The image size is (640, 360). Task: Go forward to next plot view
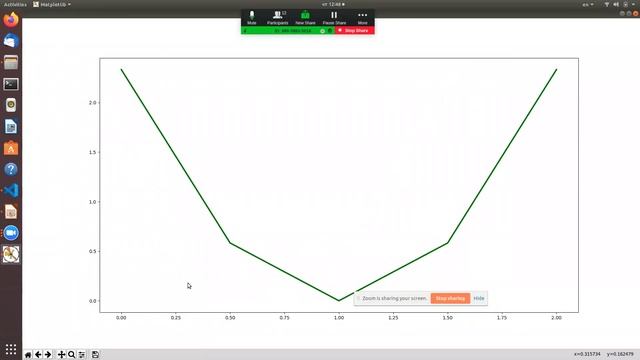pyautogui.click(x=48, y=355)
